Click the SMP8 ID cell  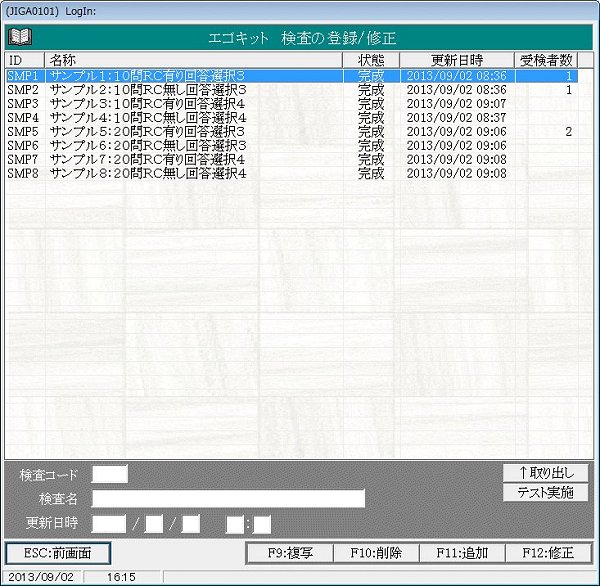23,173
